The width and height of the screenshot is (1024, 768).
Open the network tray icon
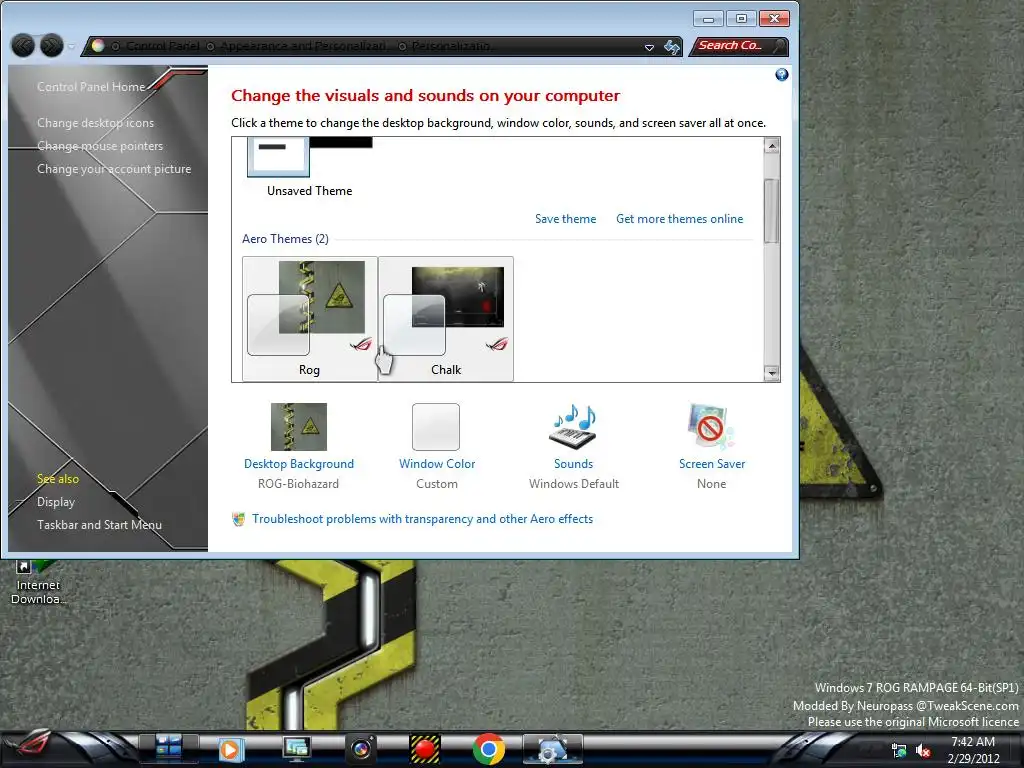click(899, 751)
